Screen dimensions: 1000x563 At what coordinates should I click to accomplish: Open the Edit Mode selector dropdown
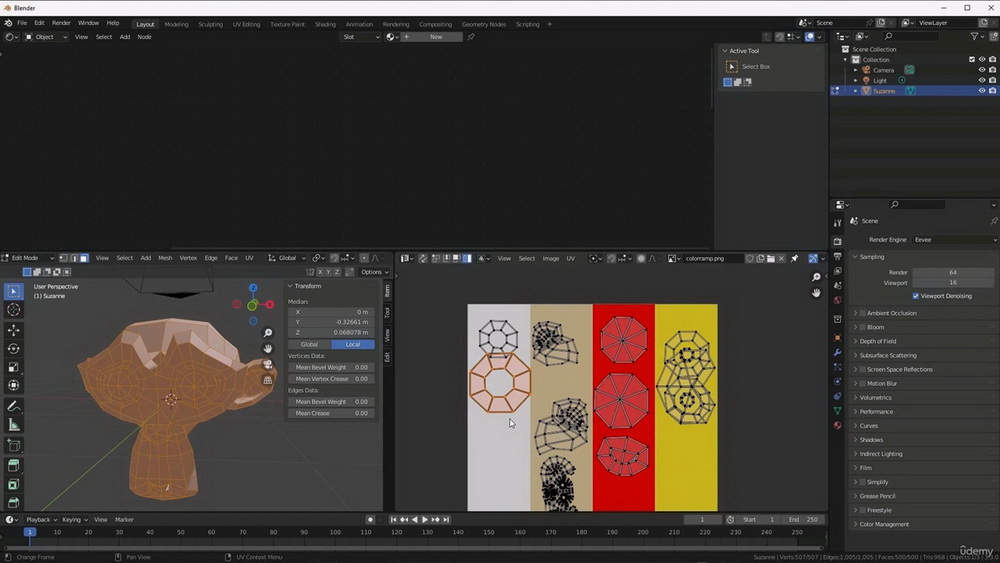click(27, 258)
